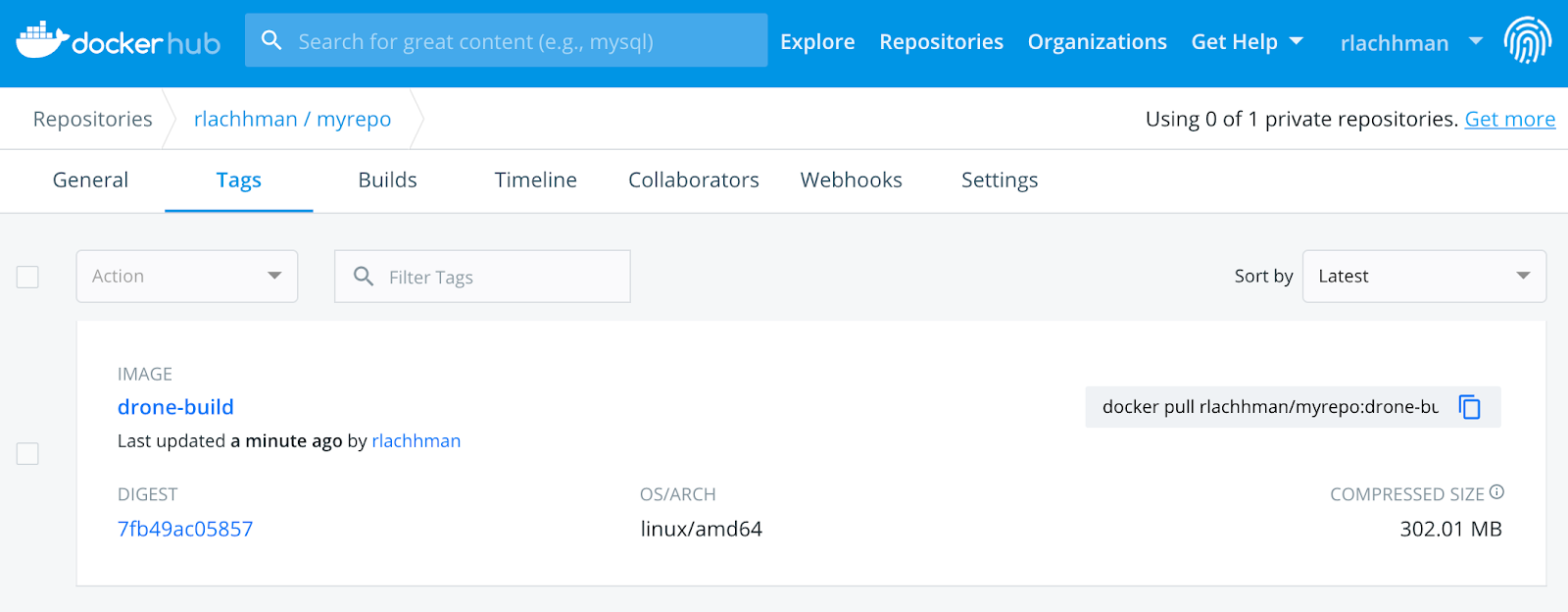Focus the Docker Hub search field
The height and width of the screenshot is (612, 1568).
pyautogui.click(x=506, y=41)
